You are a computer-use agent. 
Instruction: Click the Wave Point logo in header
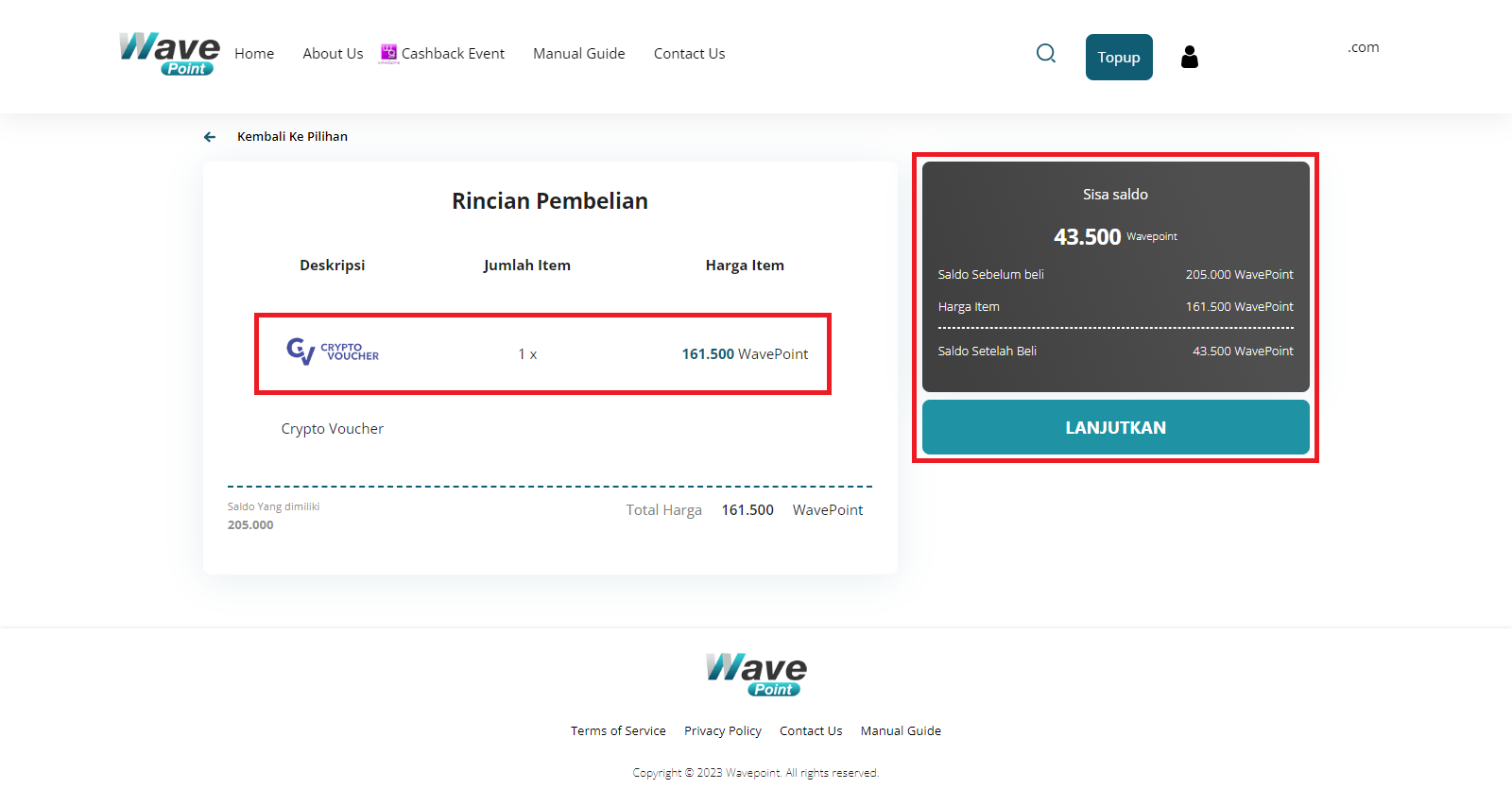click(x=169, y=53)
